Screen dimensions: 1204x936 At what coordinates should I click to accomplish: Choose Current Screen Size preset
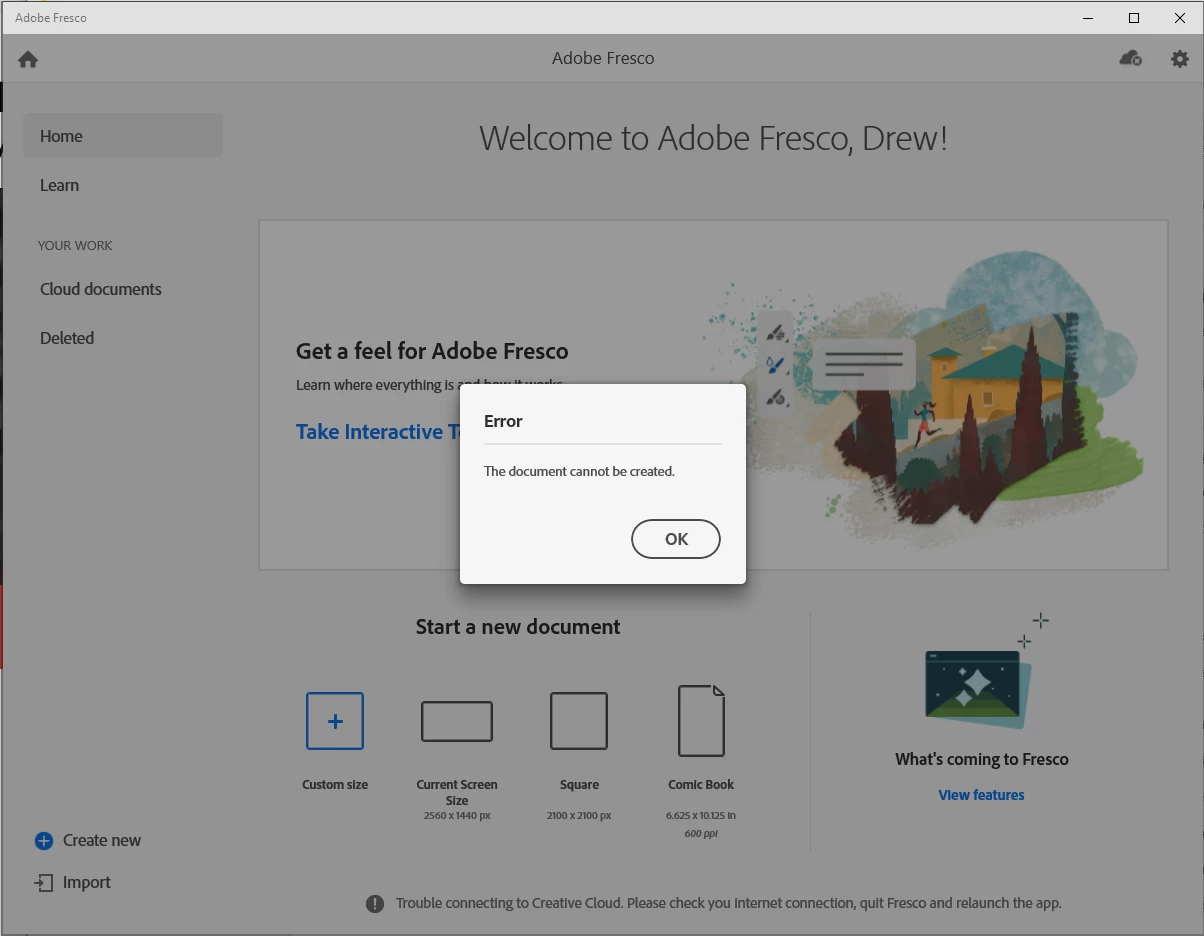(x=457, y=721)
